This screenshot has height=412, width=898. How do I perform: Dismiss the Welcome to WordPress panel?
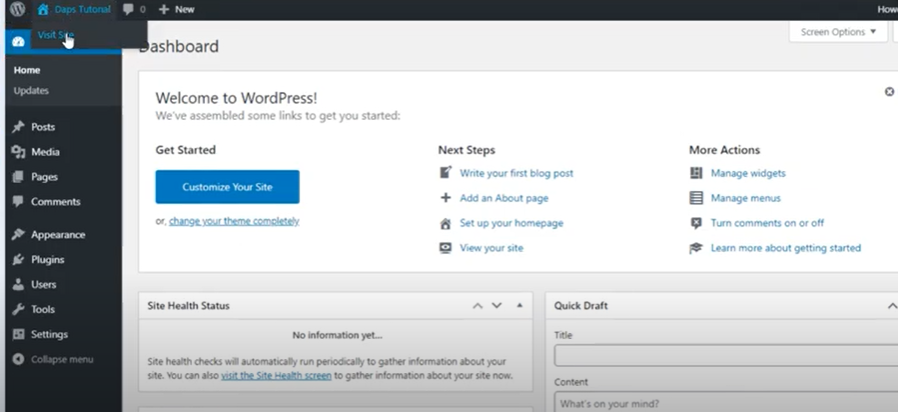pyautogui.click(x=889, y=92)
